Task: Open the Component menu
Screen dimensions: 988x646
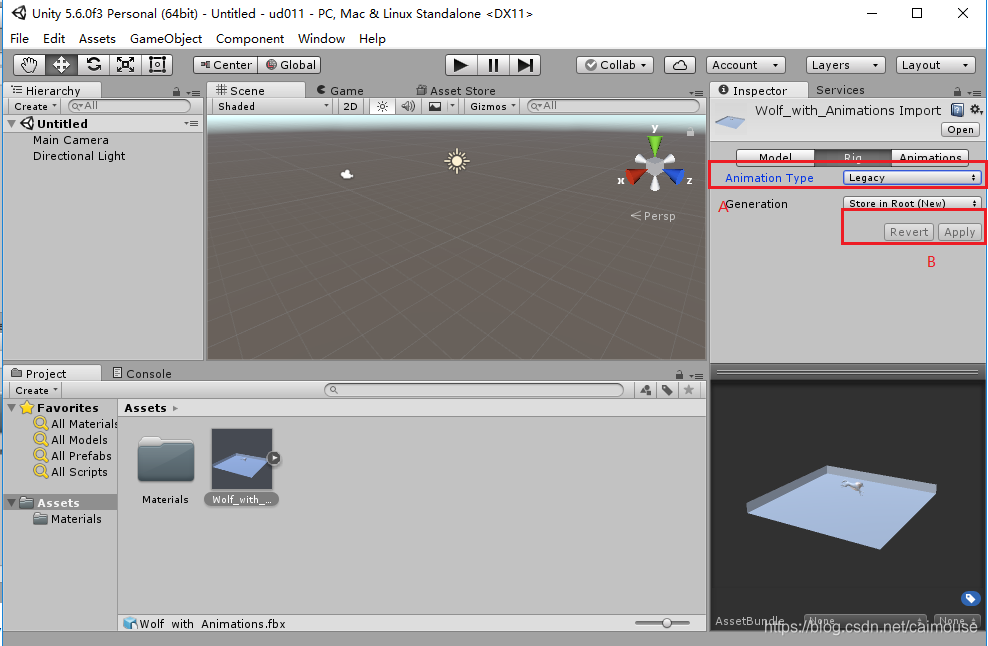Action: 250,38
